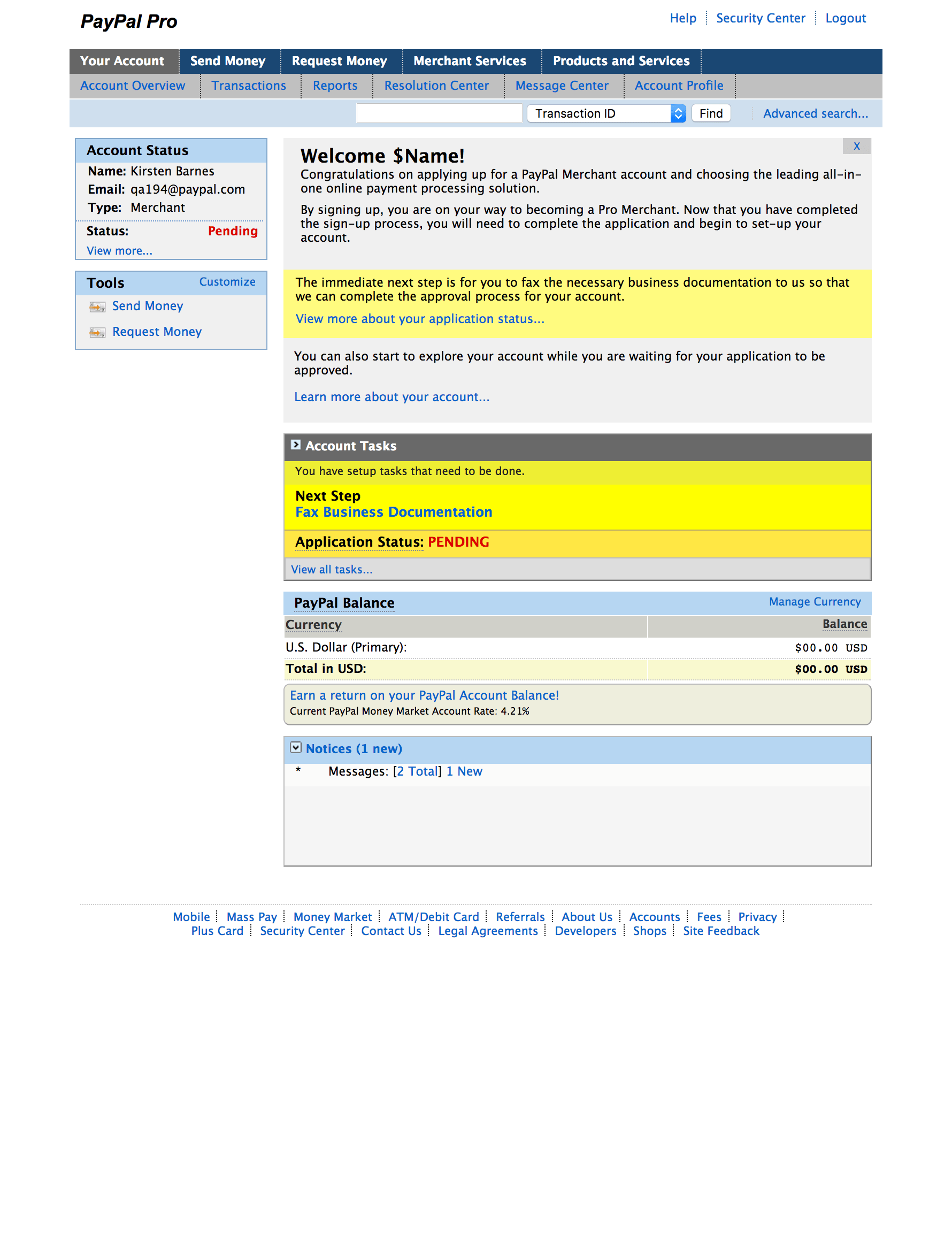This screenshot has height=1241, width=952.
Task: Click the PayPal Pro logo
Action: (129, 21)
